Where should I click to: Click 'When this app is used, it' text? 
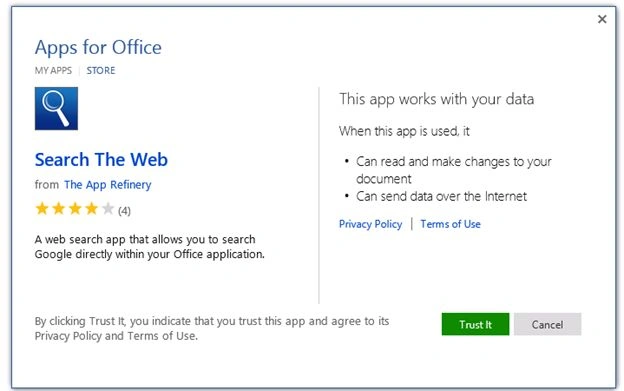pos(404,131)
